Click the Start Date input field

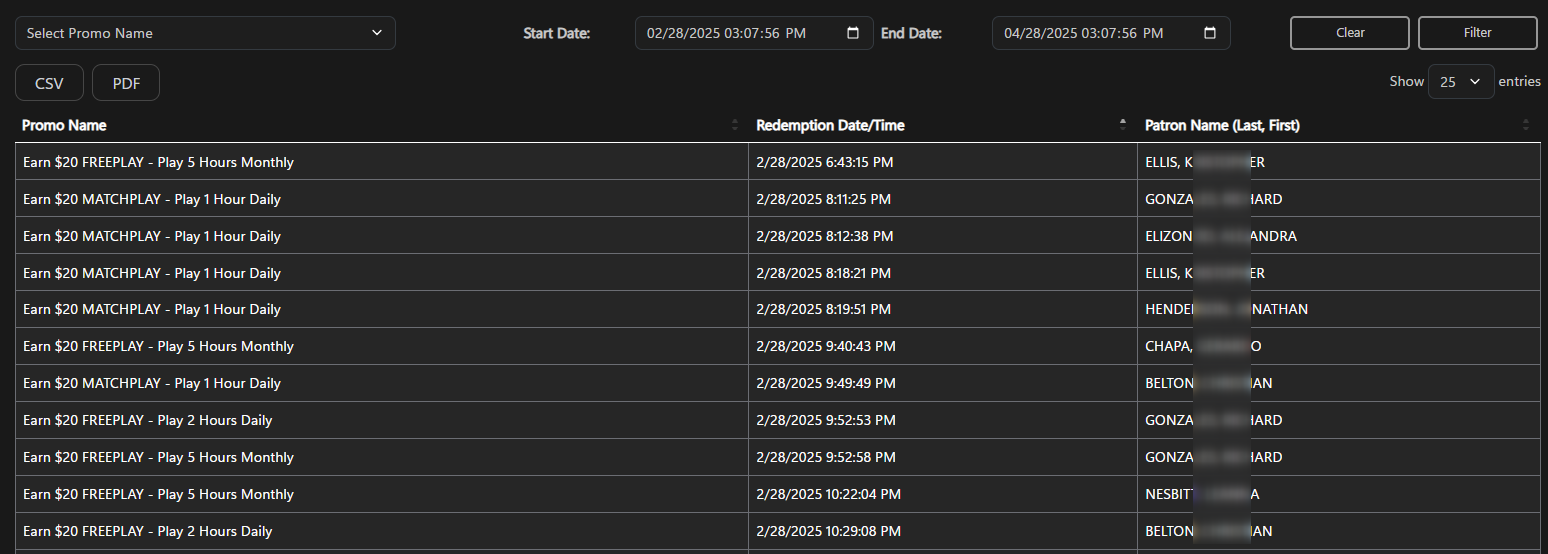pyautogui.click(x=740, y=33)
